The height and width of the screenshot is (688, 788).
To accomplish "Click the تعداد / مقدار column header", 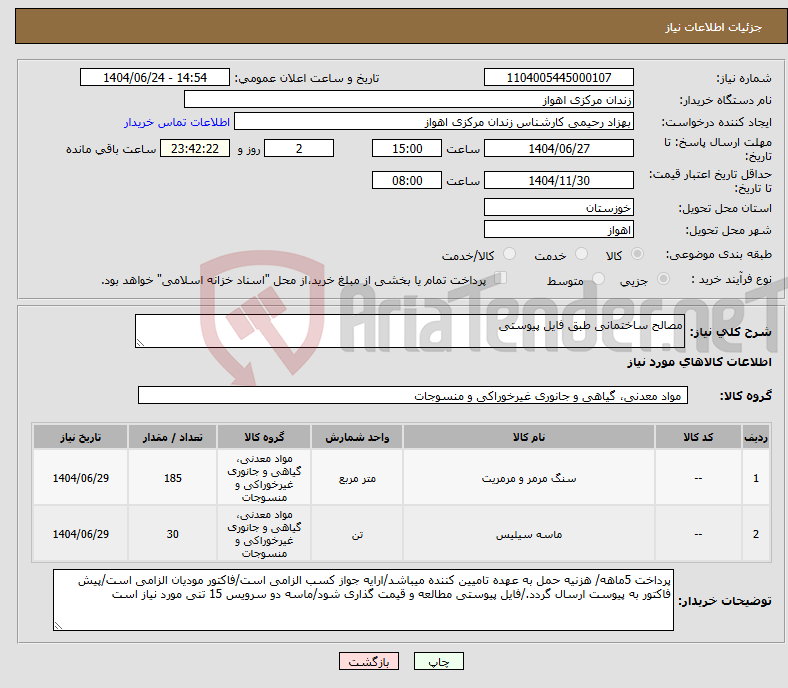I will coord(172,437).
